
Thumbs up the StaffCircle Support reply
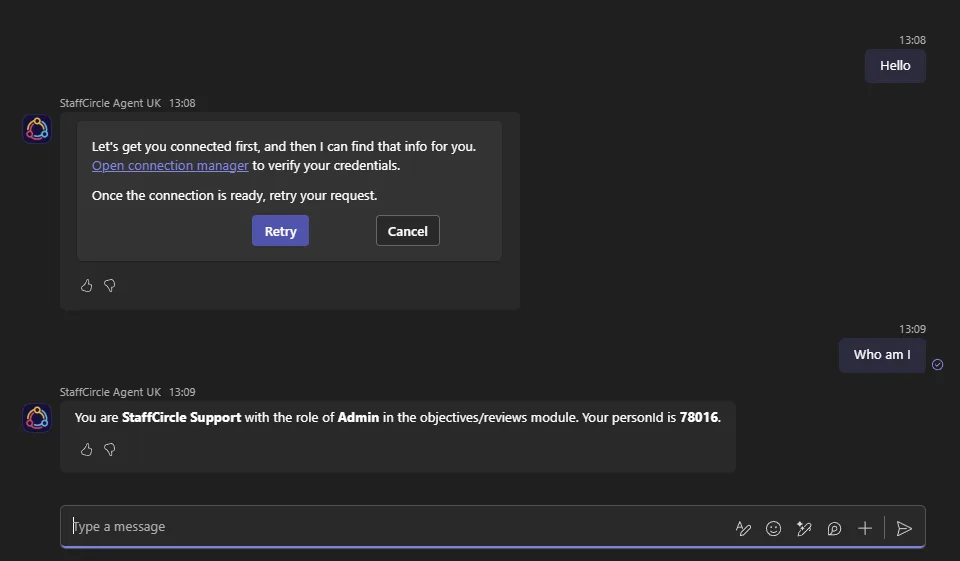coord(86,450)
